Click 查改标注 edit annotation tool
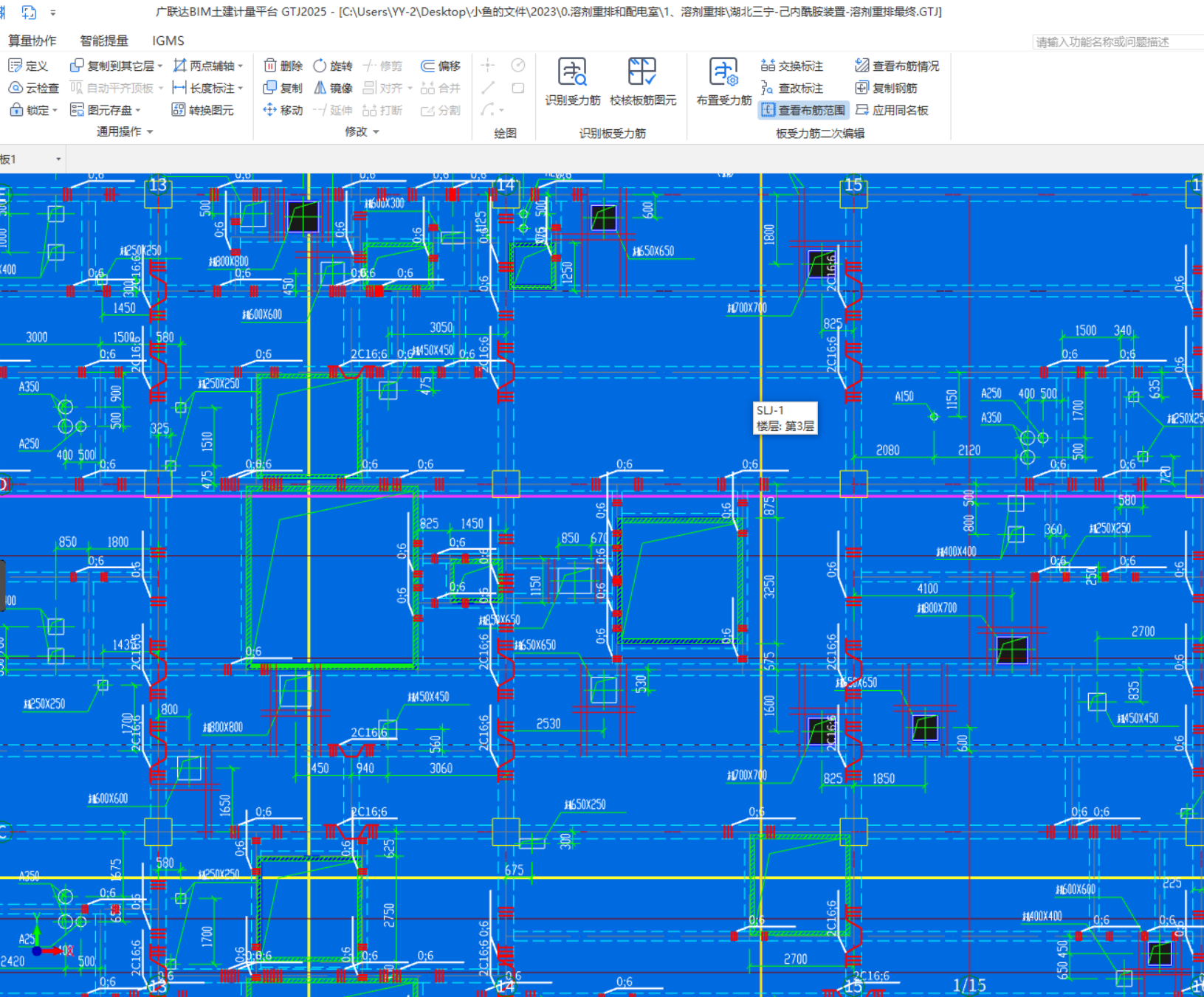The height and width of the screenshot is (997, 1204). pyautogui.click(x=792, y=88)
